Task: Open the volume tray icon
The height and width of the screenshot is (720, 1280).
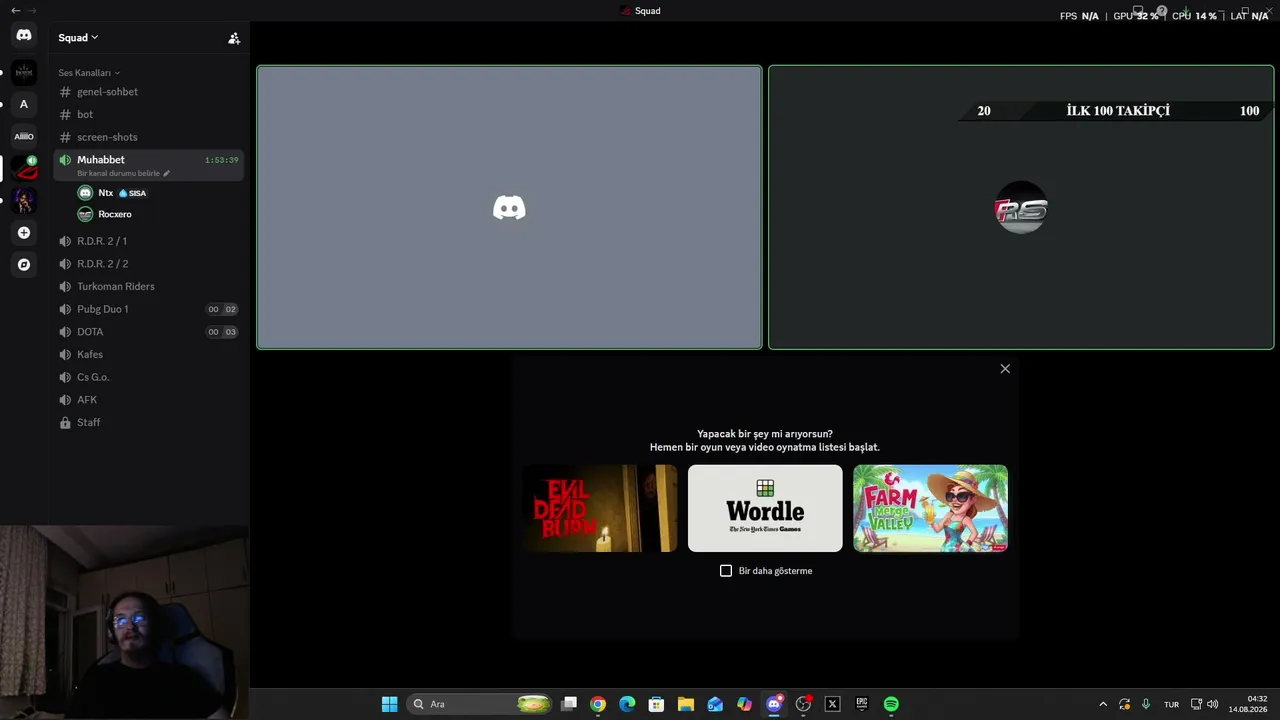Action: (x=1213, y=704)
